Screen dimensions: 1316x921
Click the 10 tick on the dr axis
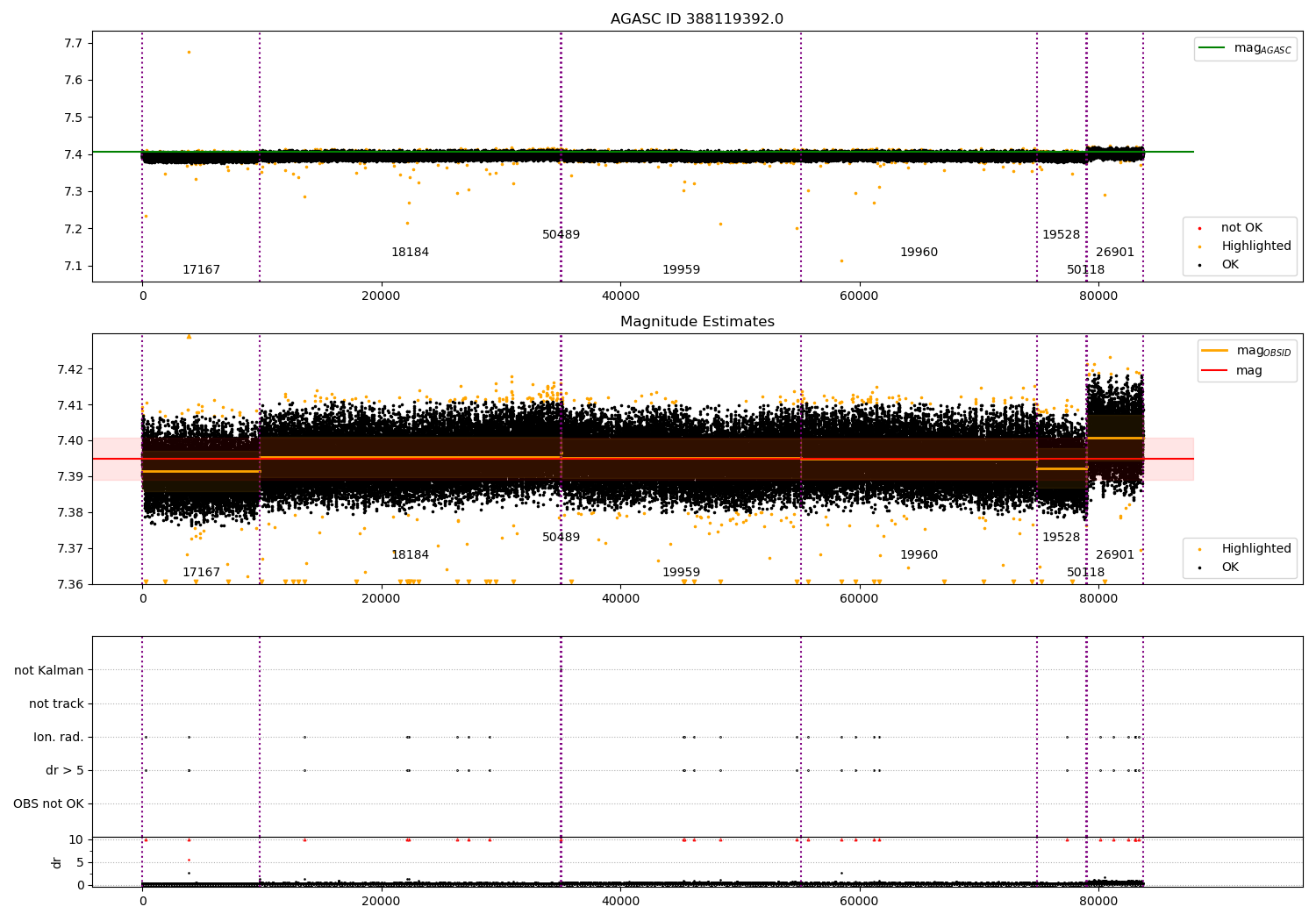76,840
